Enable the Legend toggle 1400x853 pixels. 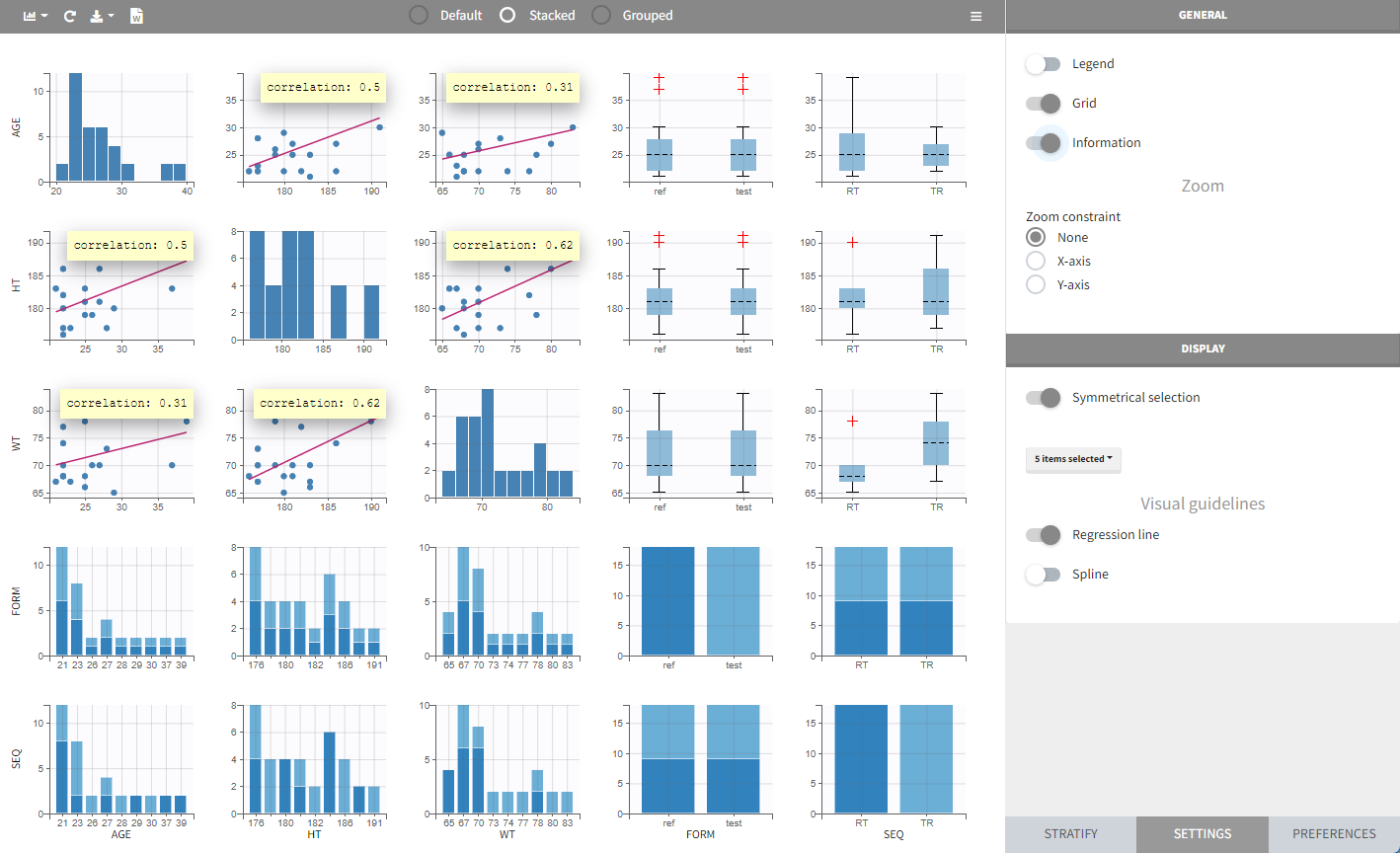click(1044, 64)
